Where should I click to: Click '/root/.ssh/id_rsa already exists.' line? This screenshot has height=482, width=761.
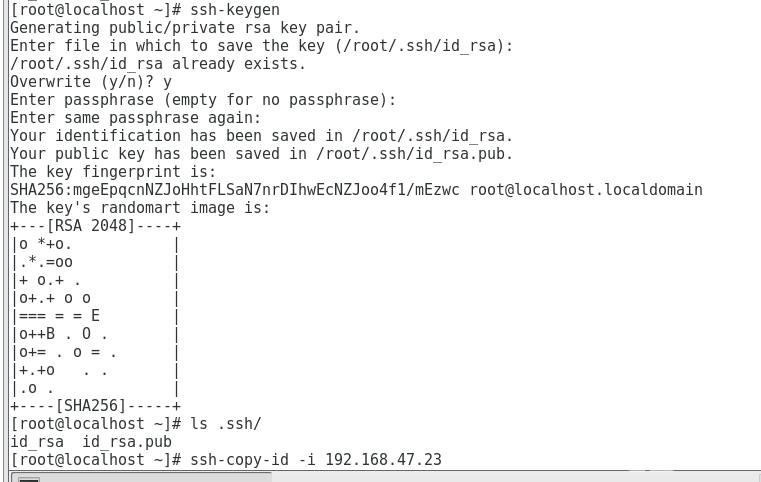pos(158,64)
